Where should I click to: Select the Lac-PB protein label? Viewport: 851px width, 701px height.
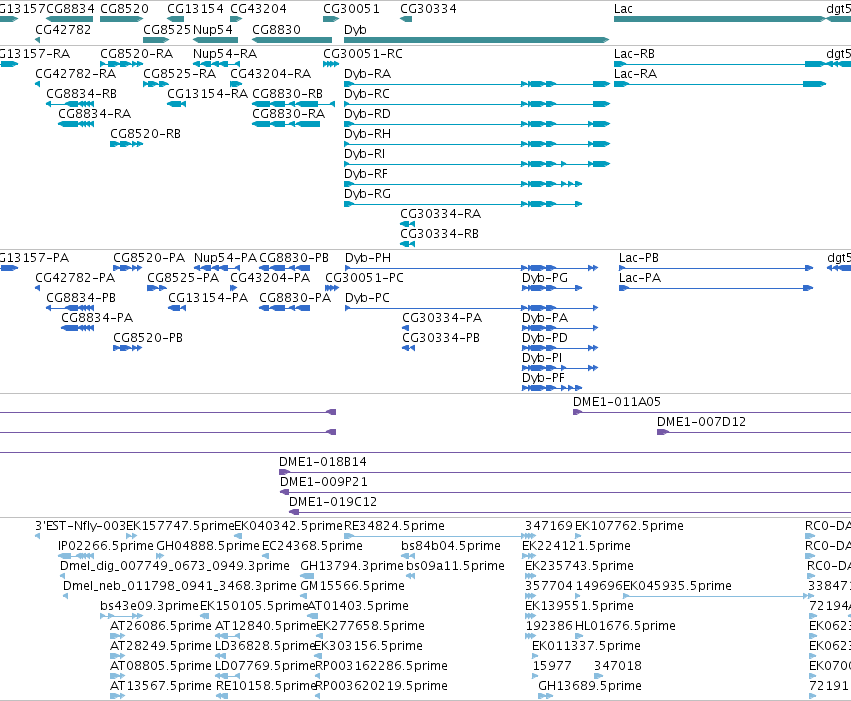[639, 258]
